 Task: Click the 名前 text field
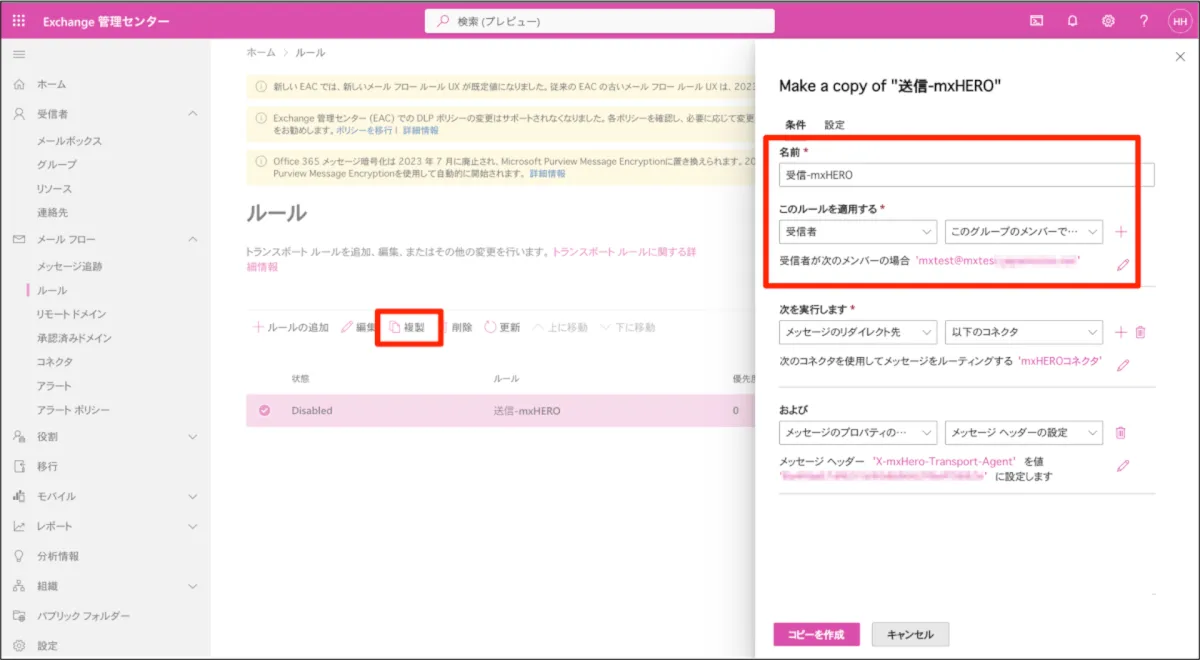(966, 175)
